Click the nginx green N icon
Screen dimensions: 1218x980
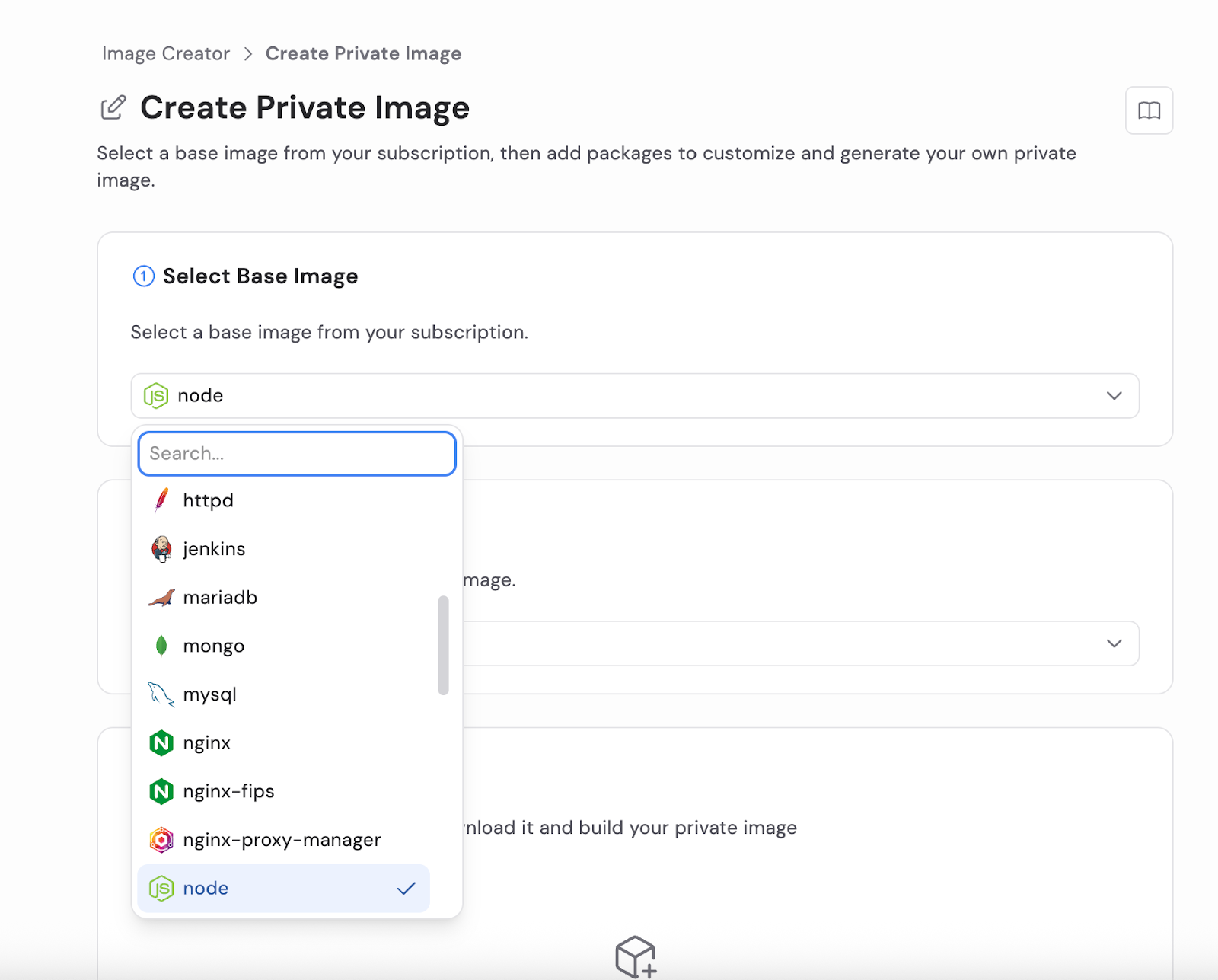[161, 743]
